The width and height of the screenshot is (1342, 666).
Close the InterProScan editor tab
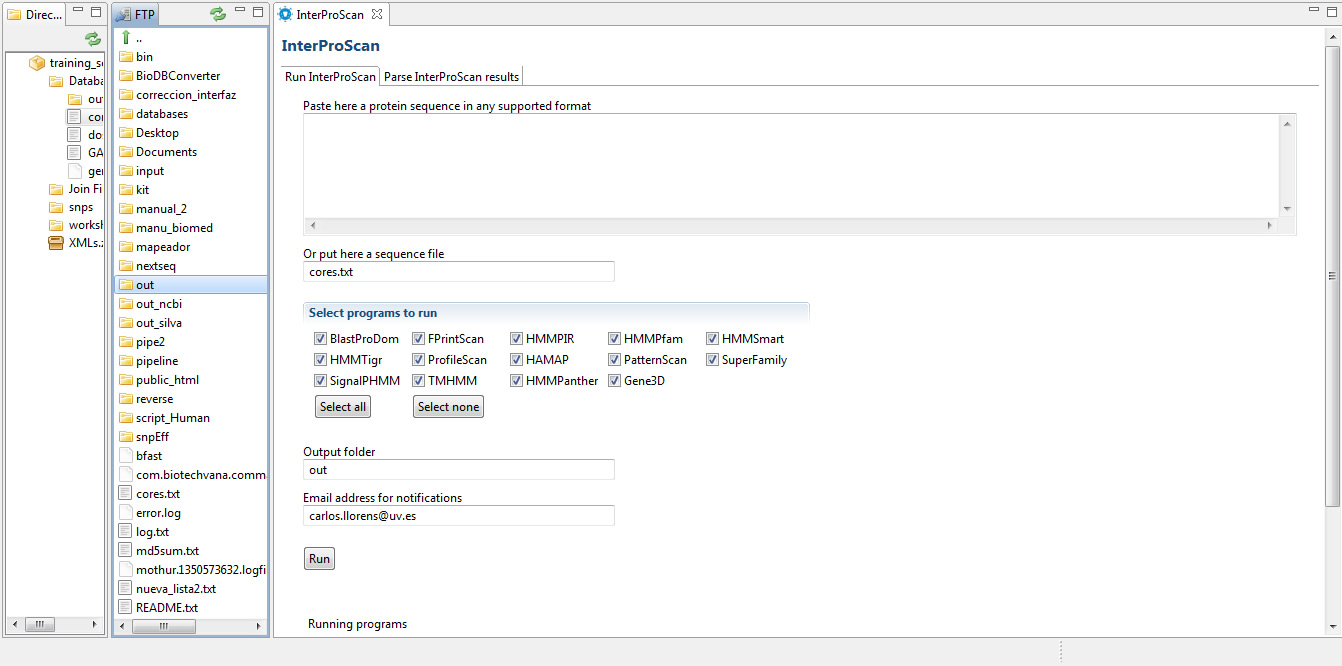377,15
